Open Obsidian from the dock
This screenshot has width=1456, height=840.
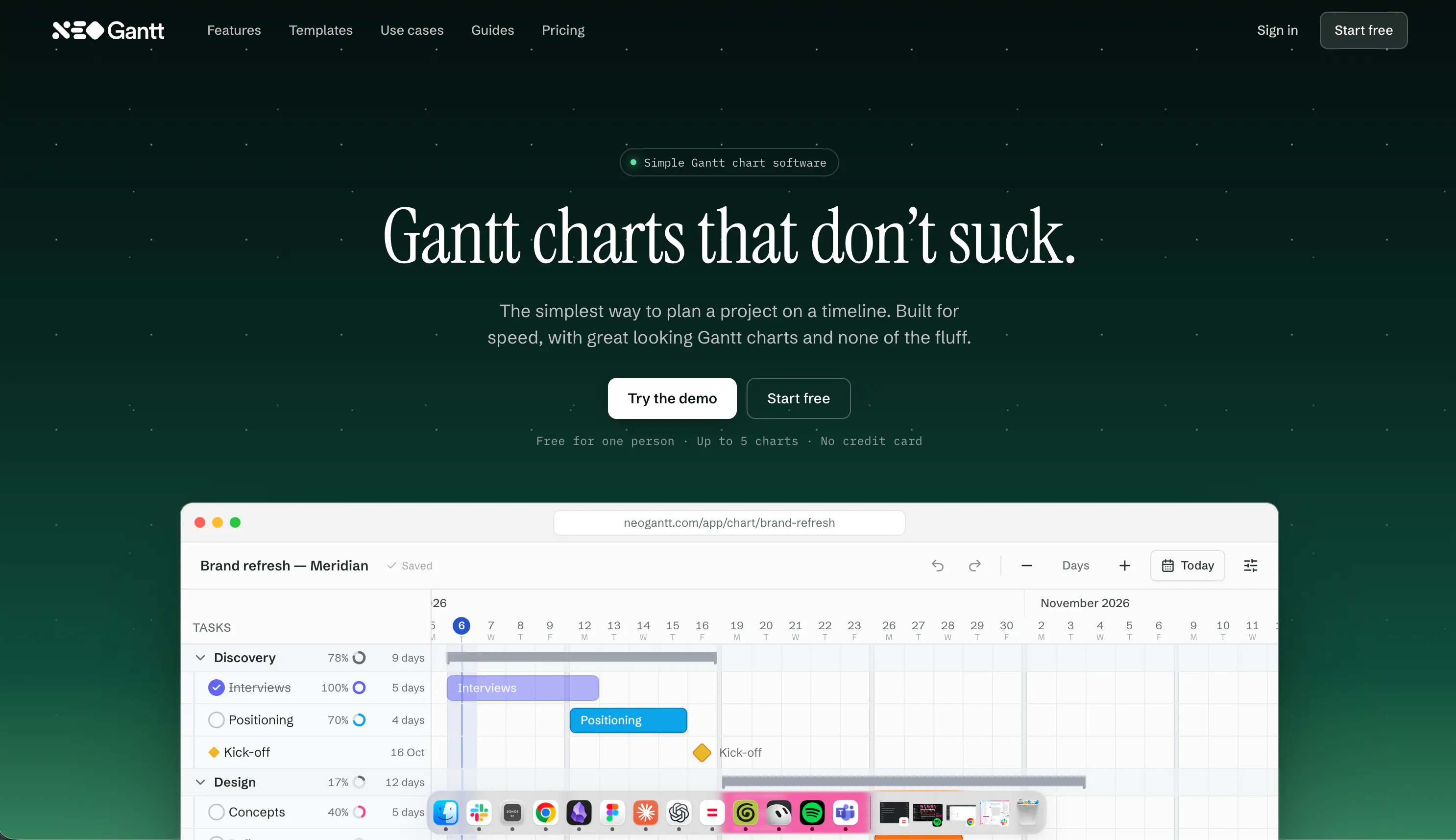coord(579,813)
